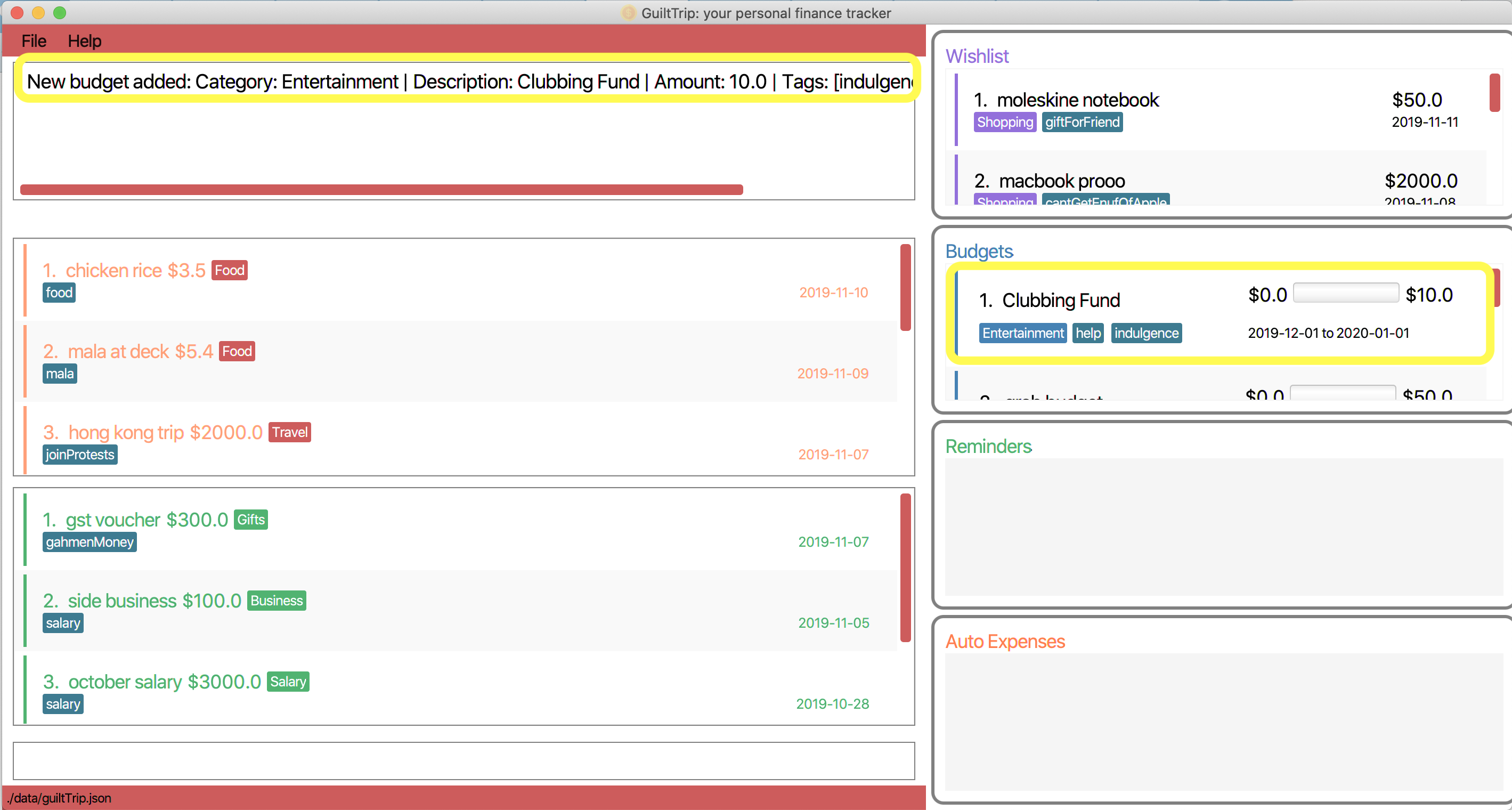This screenshot has height=810, width=1512.
Task: Click the empty Auto Expenses list area
Action: coord(1224,722)
